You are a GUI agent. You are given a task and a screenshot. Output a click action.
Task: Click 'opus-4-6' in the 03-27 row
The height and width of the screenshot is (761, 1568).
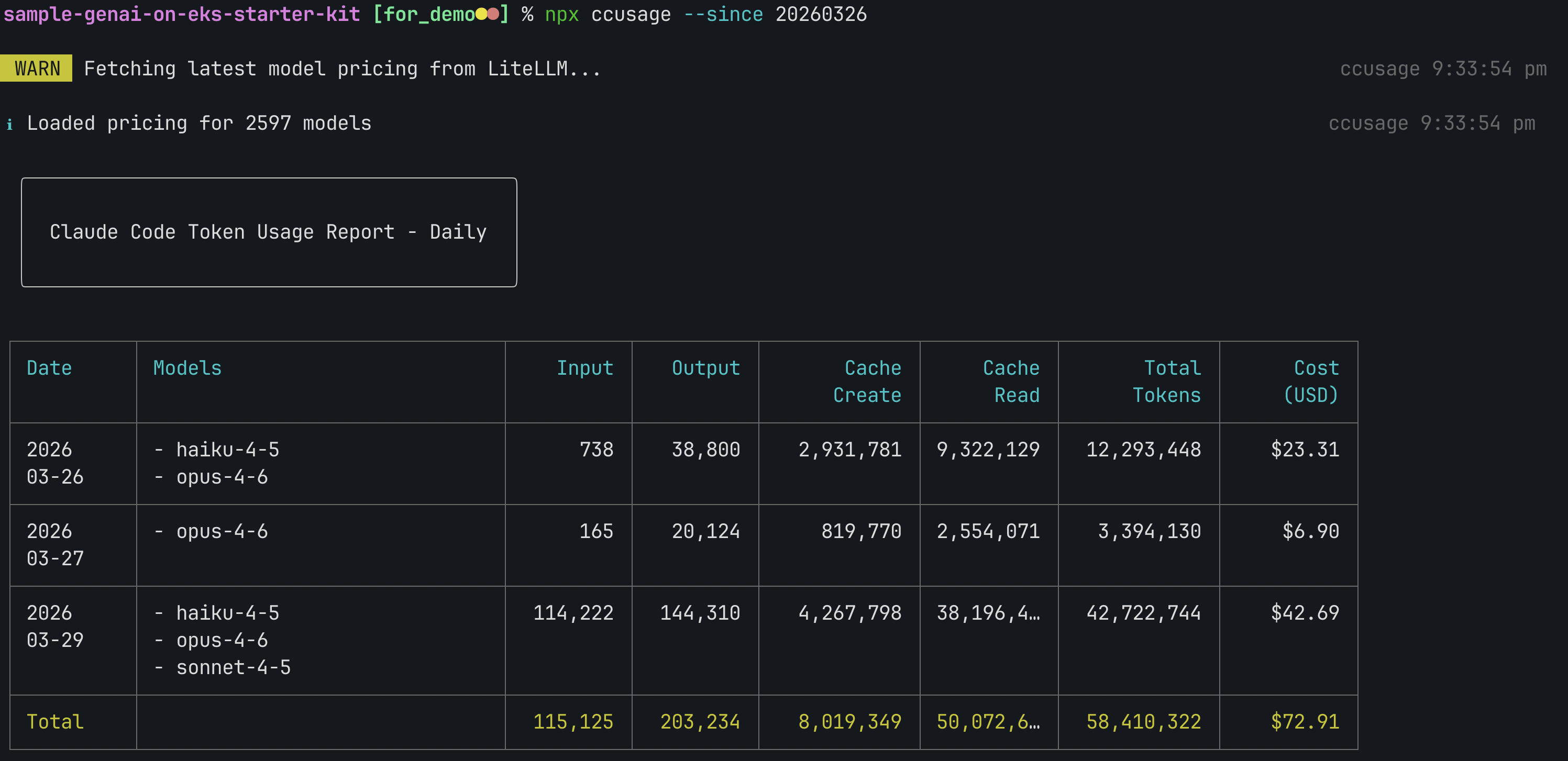222,531
